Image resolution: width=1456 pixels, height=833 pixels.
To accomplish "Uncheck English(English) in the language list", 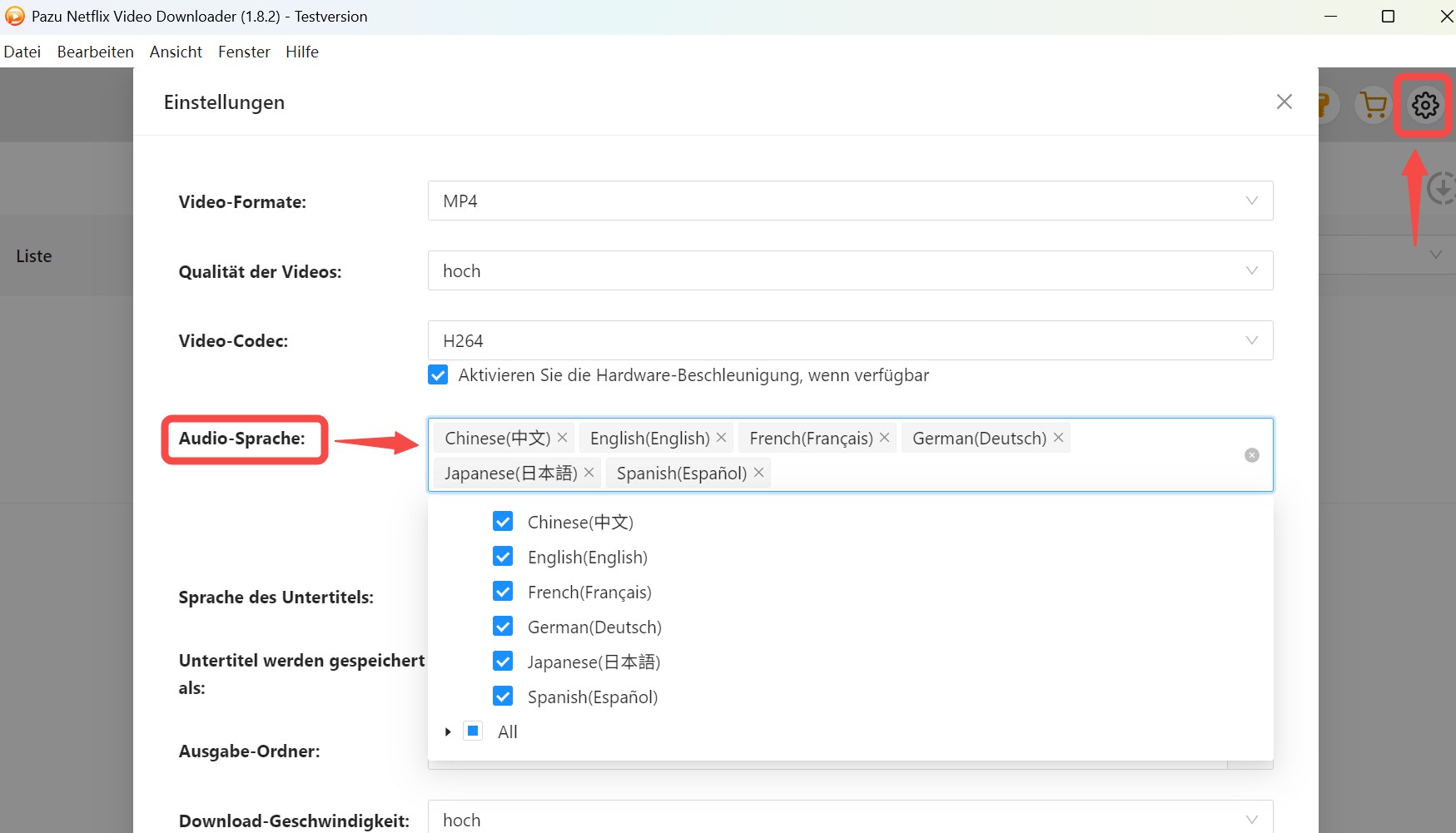I will [503, 557].
